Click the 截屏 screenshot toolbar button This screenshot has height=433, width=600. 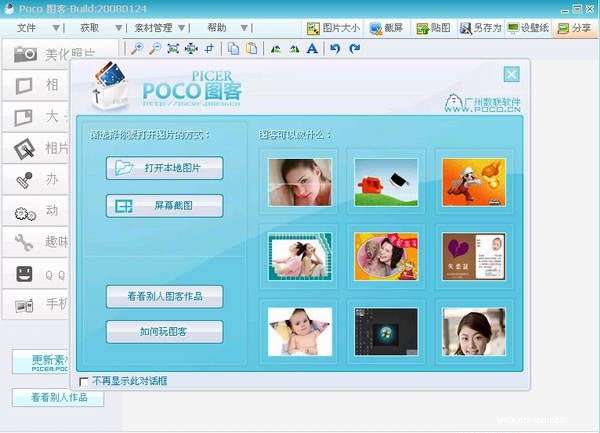[387, 28]
